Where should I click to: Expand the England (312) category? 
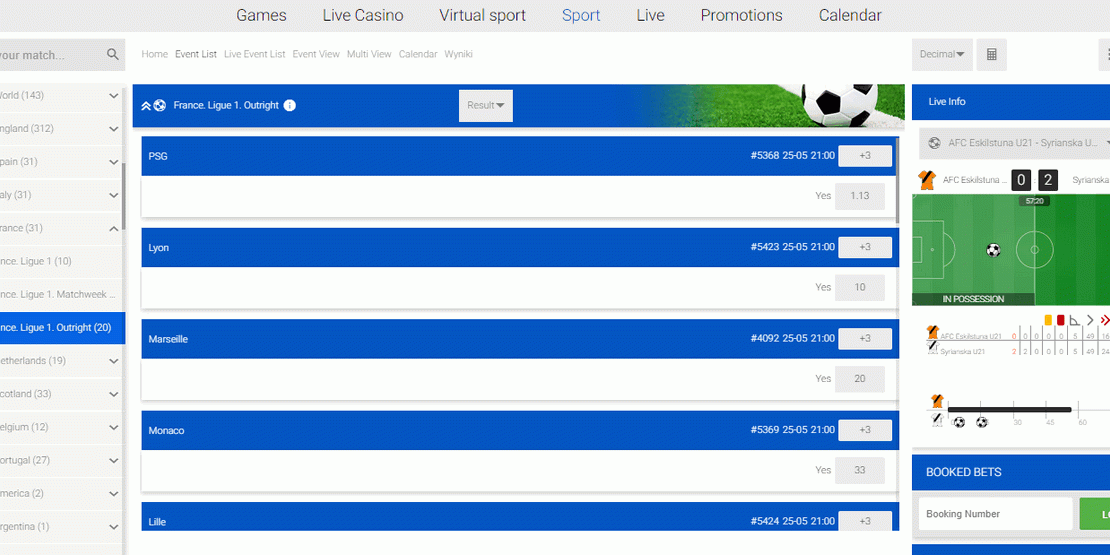point(62,129)
